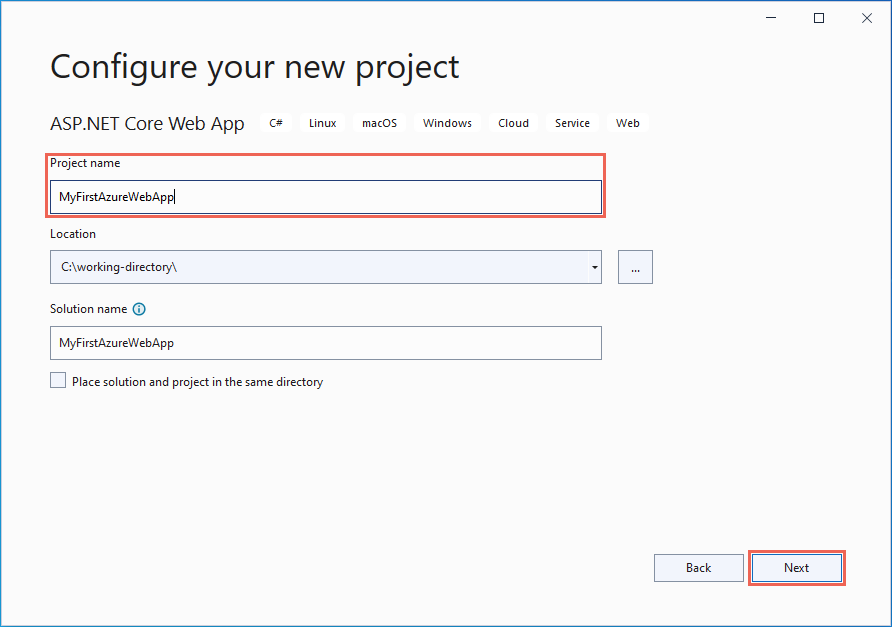Click the Windows platform tag
Viewport: 892px width, 627px height.
[x=447, y=123]
